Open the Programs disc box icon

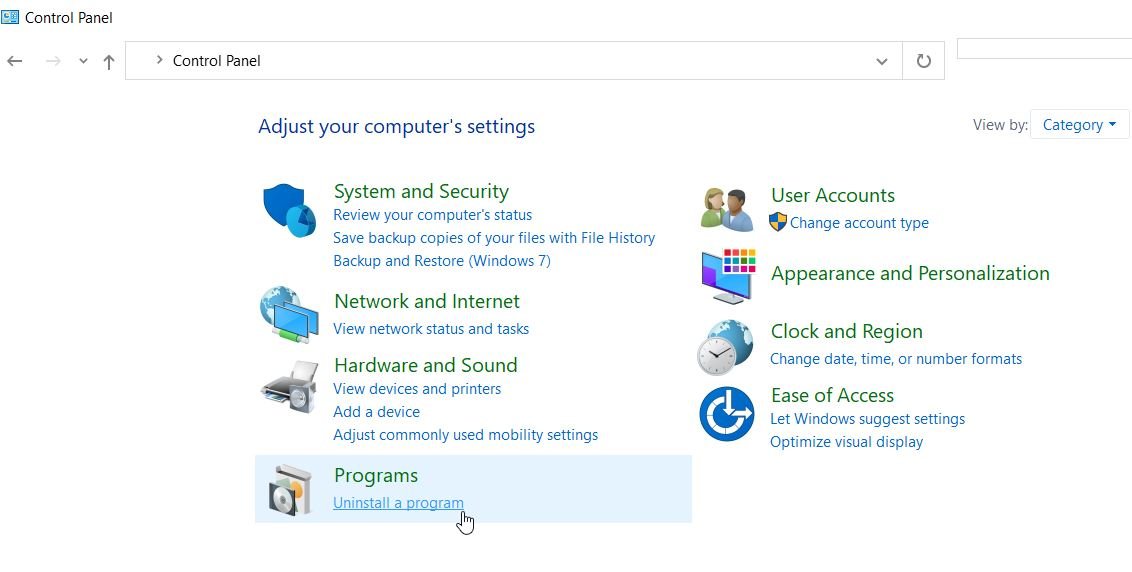(289, 490)
